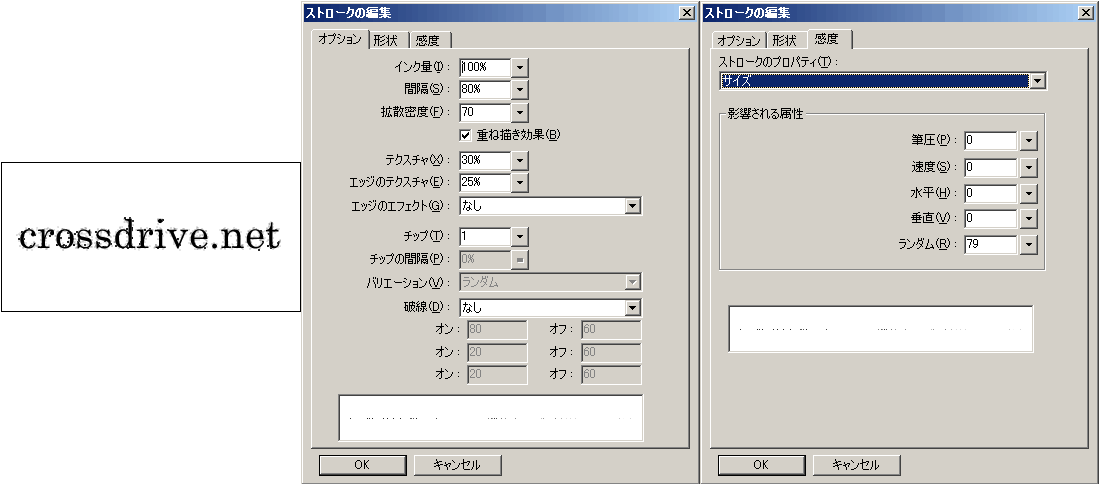This screenshot has width=1100, height=484.
Task: Click the 速度 input field
Action: (x=991, y=167)
